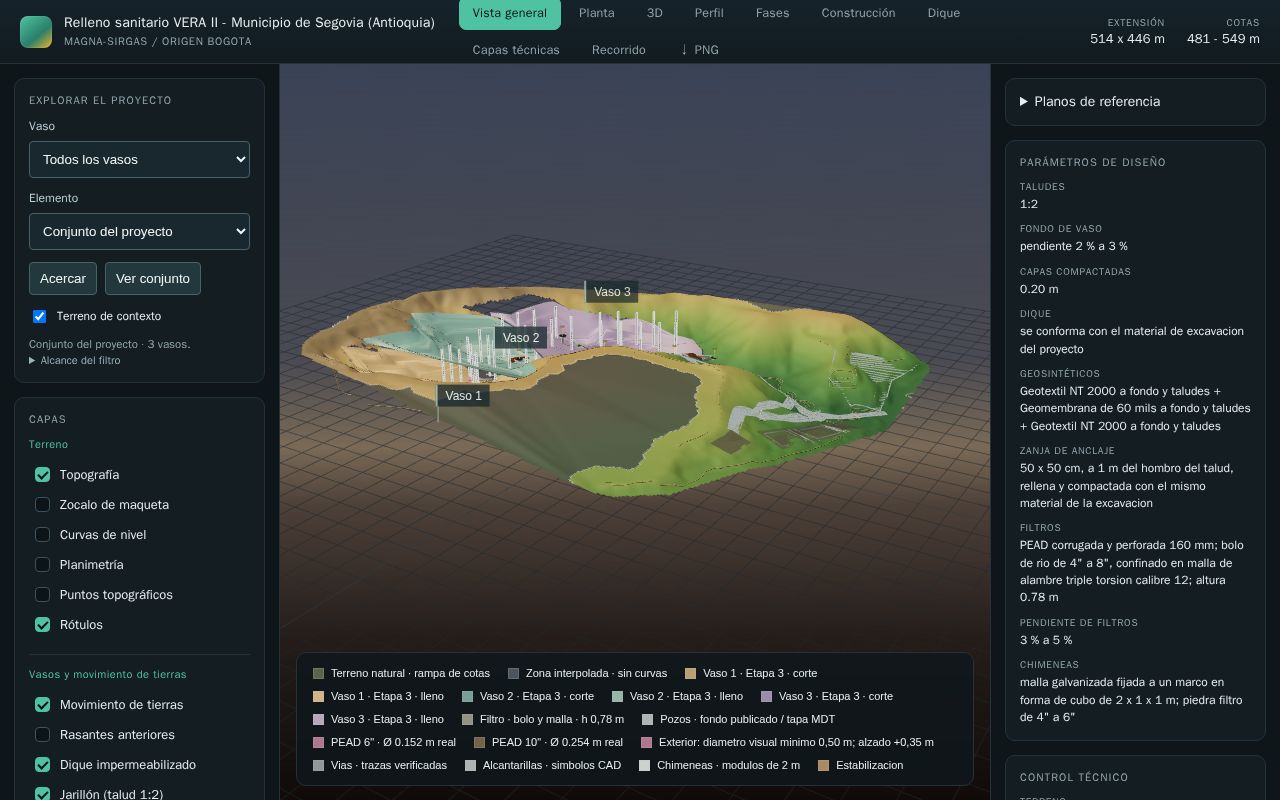Screen dimensions: 1280x800
Task: Click the Ver conjunto button
Action: (x=153, y=278)
